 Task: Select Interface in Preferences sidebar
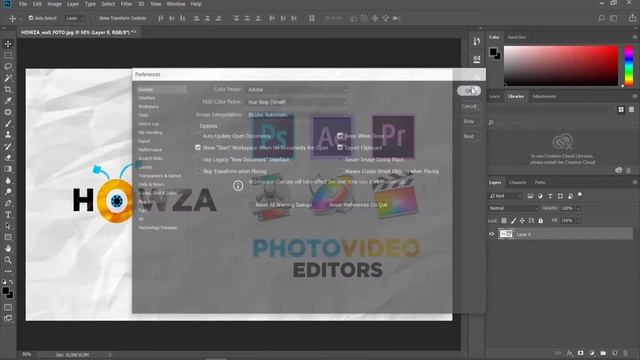tap(147, 98)
